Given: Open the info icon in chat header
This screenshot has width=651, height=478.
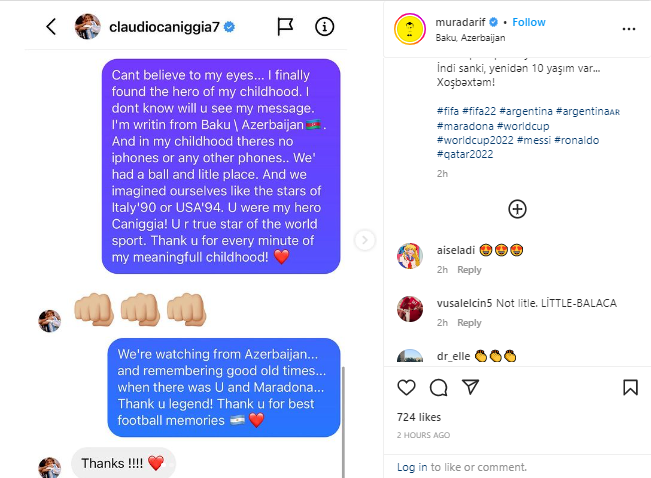Looking at the screenshot, I should tap(324, 27).
